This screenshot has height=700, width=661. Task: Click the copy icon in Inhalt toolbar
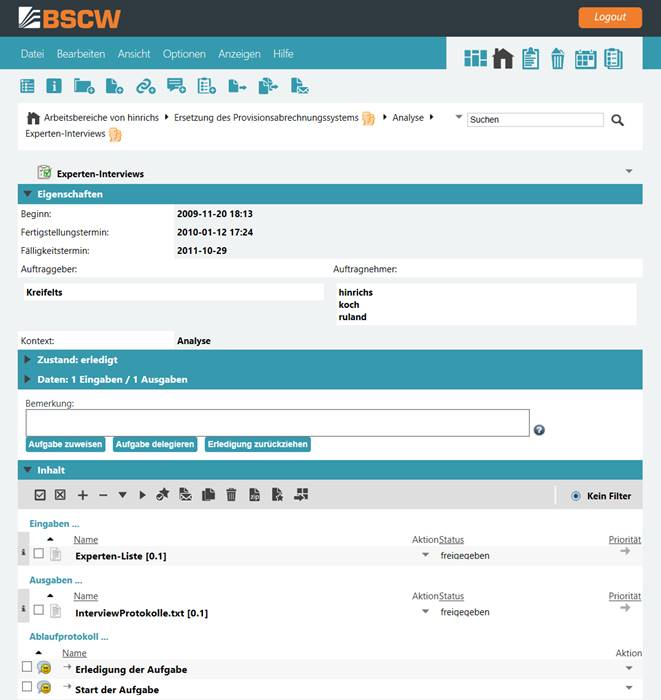[x=208, y=494]
